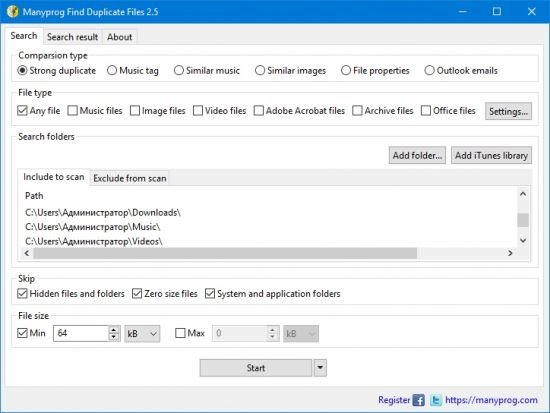Click the folder list scroll up arrow

[523, 194]
